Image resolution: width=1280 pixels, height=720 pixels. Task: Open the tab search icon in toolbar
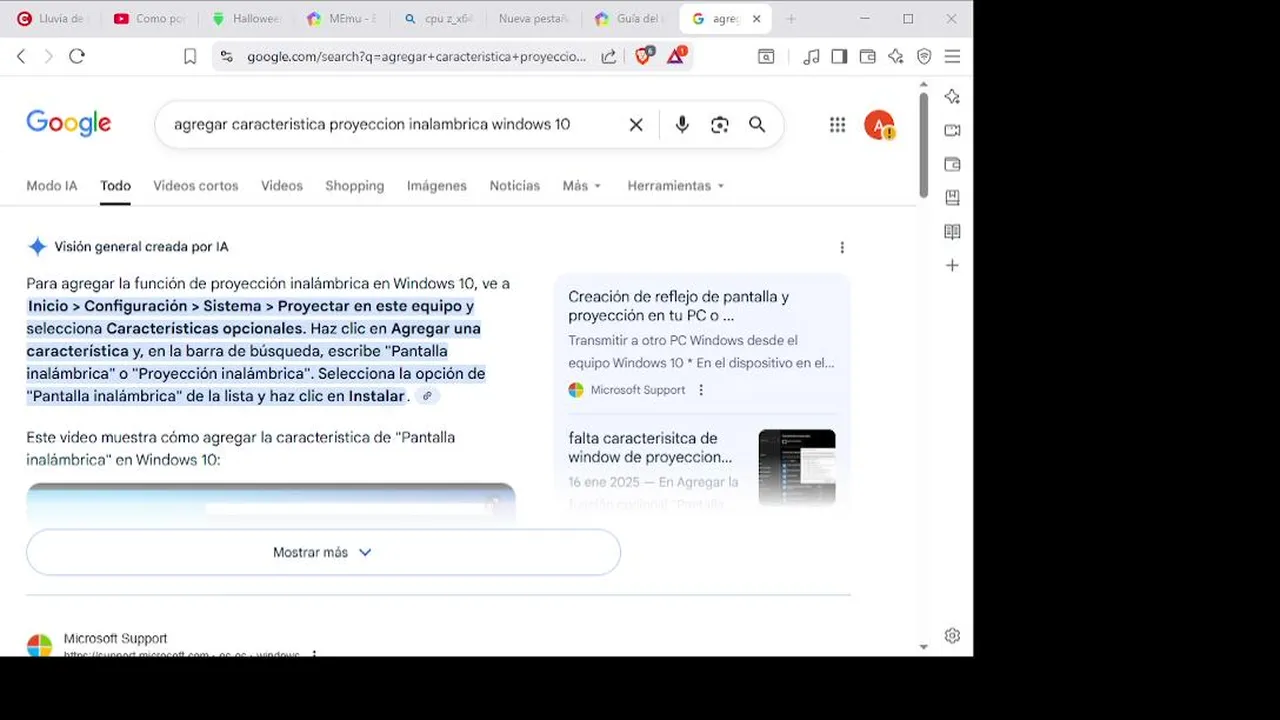coord(766,57)
